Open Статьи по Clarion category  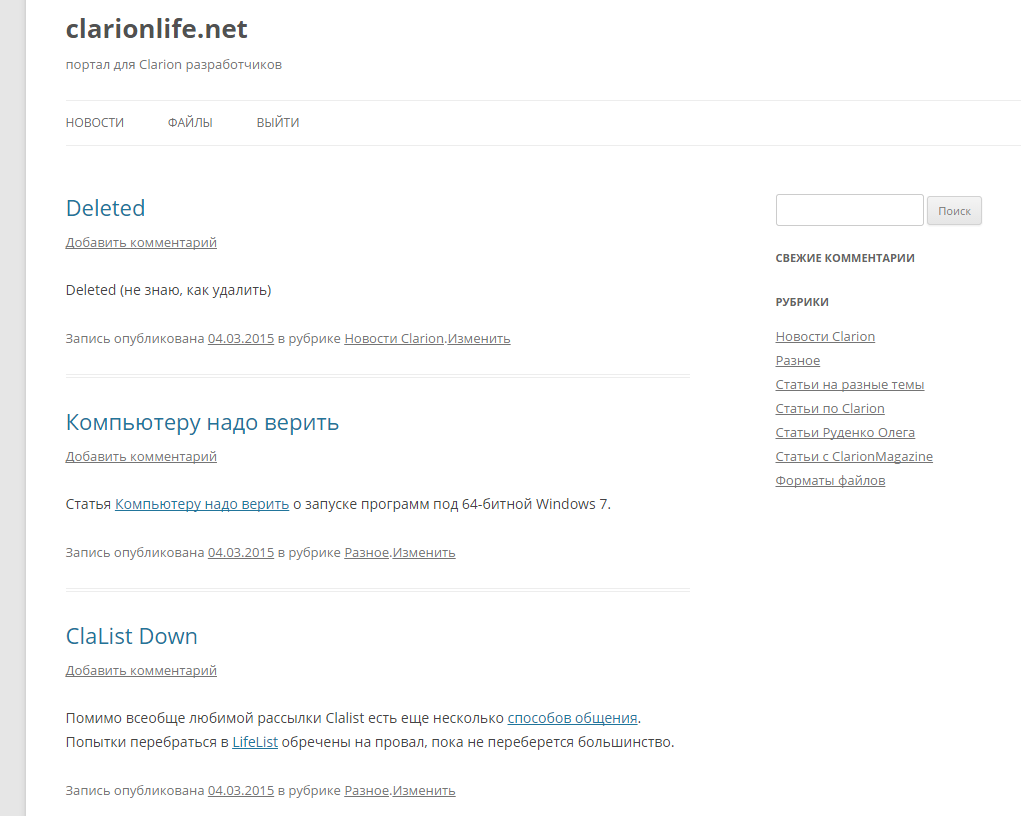pyautogui.click(x=830, y=409)
